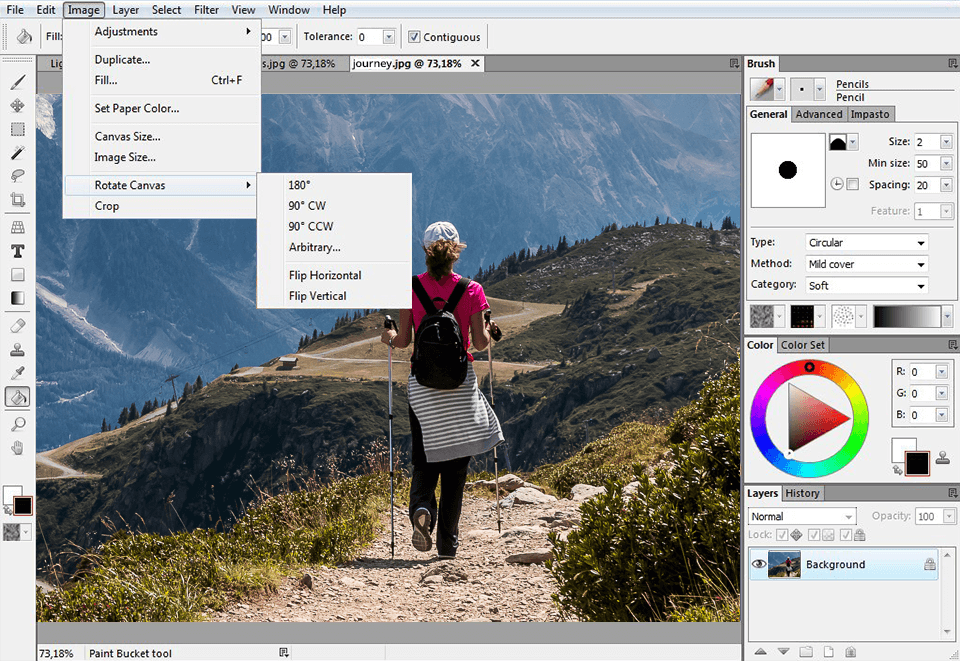
Task: Click Arbitrary in the rotation submenu
Action: coord(315,247)
